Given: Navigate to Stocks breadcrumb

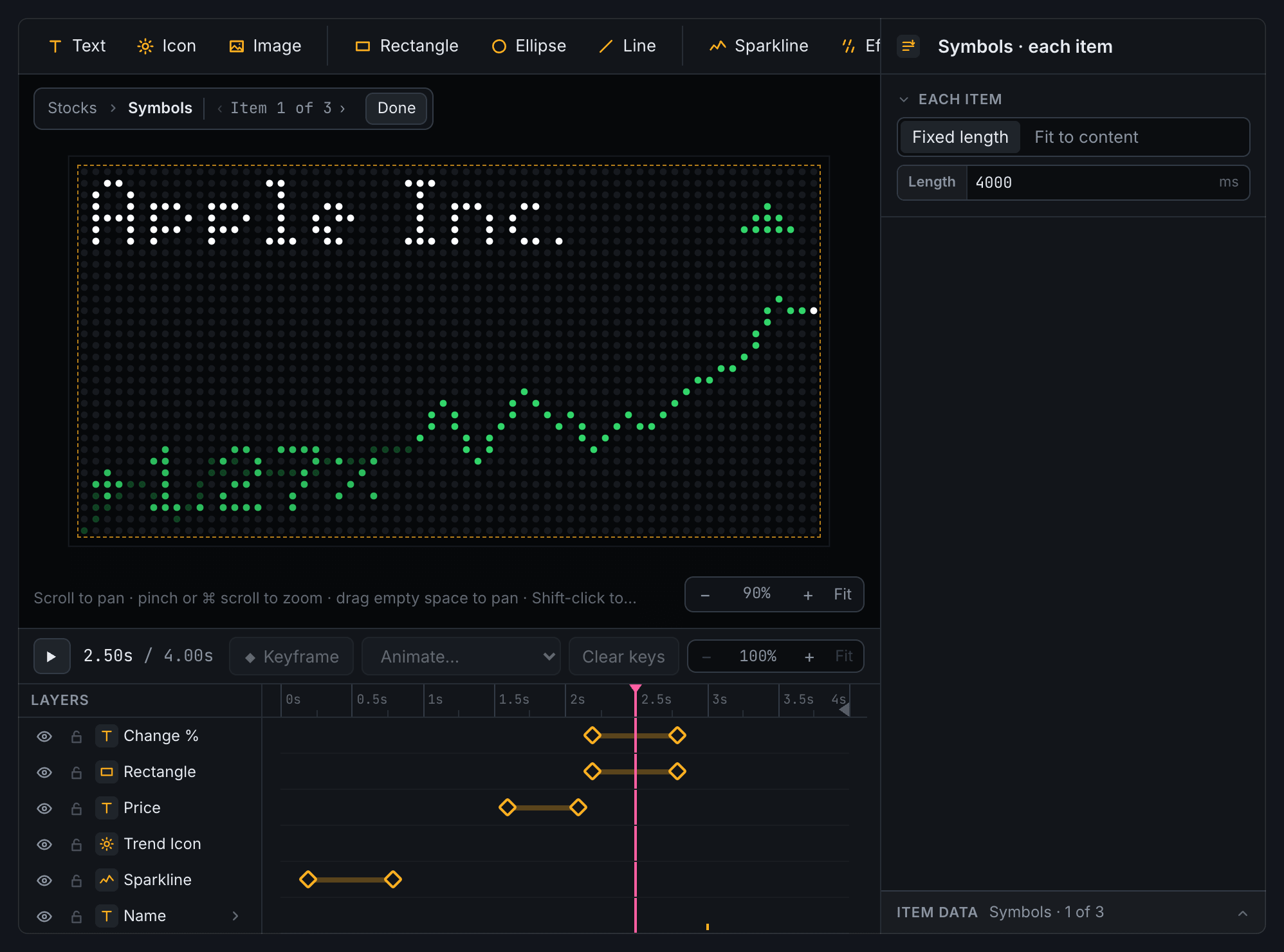Looking at the screenshot, I should 72,108.
